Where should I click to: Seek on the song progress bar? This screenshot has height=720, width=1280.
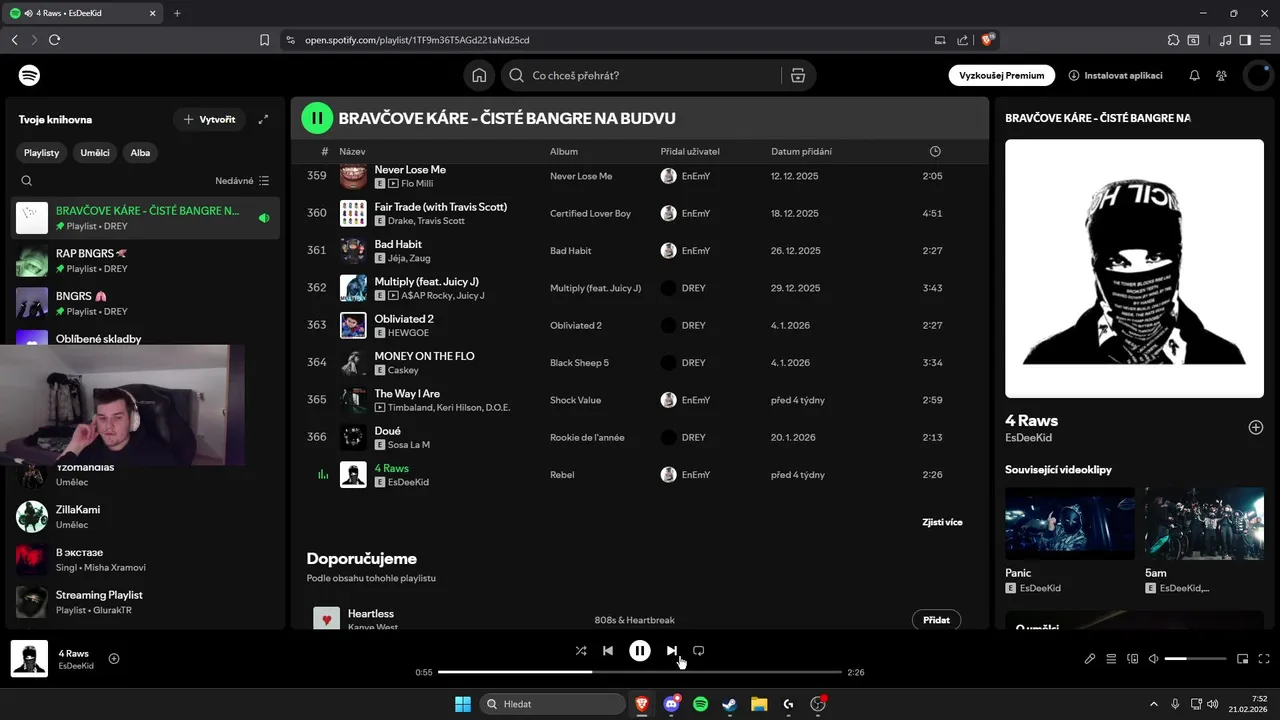pyautogui.click(x=640, y=672)
